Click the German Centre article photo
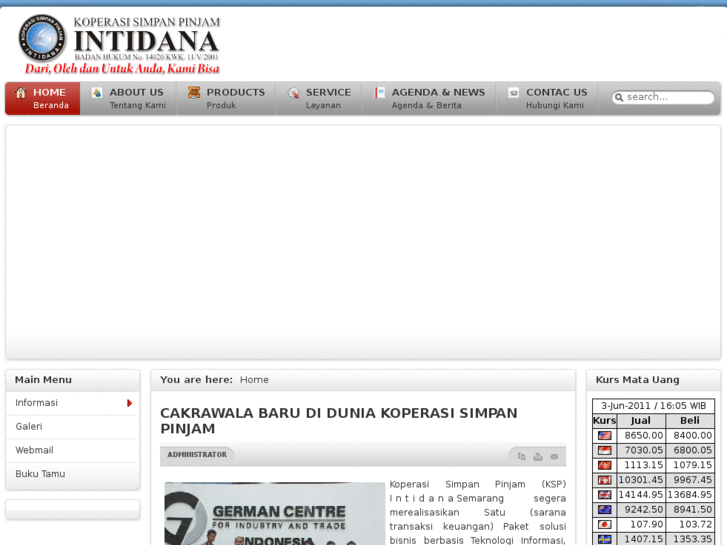 pos(275,513)
